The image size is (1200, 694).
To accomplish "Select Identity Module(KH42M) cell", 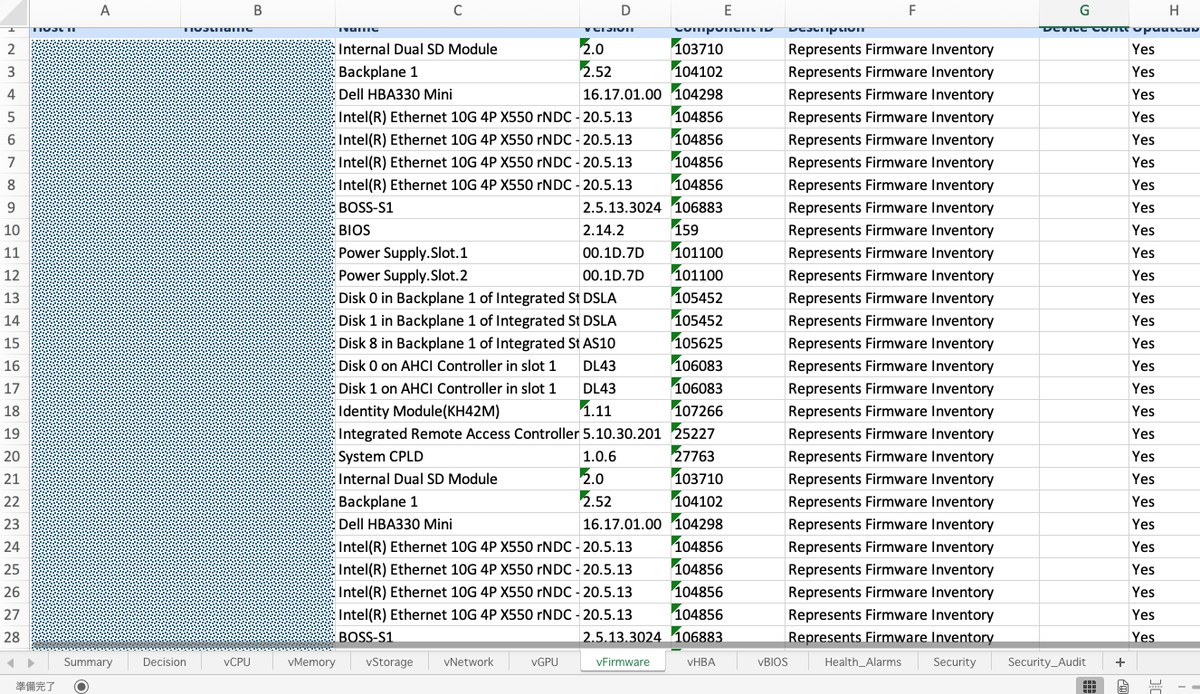I will (457, 411).
